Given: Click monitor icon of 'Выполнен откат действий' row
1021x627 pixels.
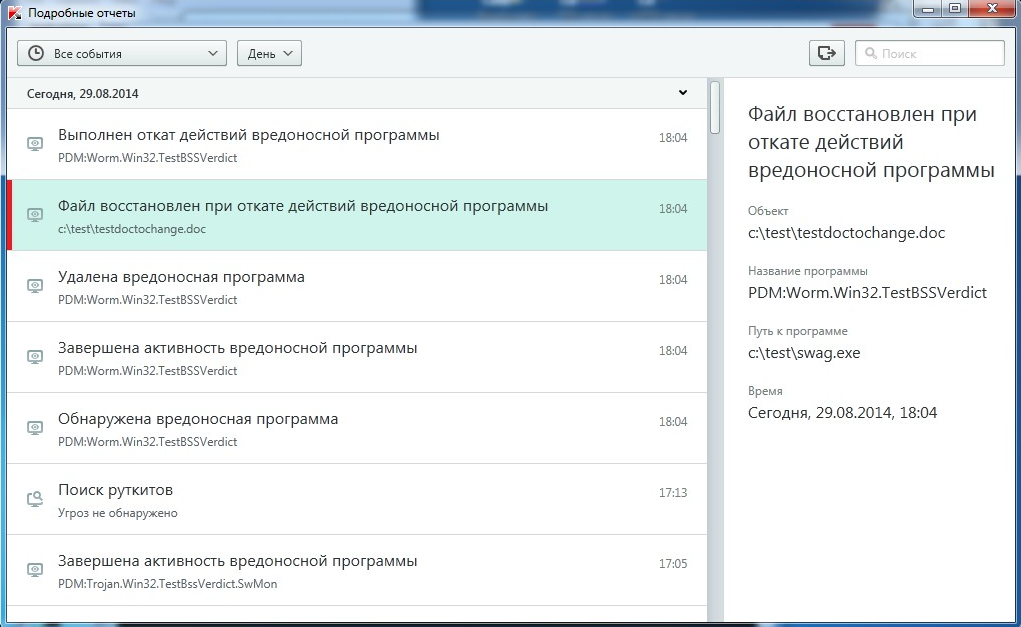Looking at the screenshot, I should [35, 144].
